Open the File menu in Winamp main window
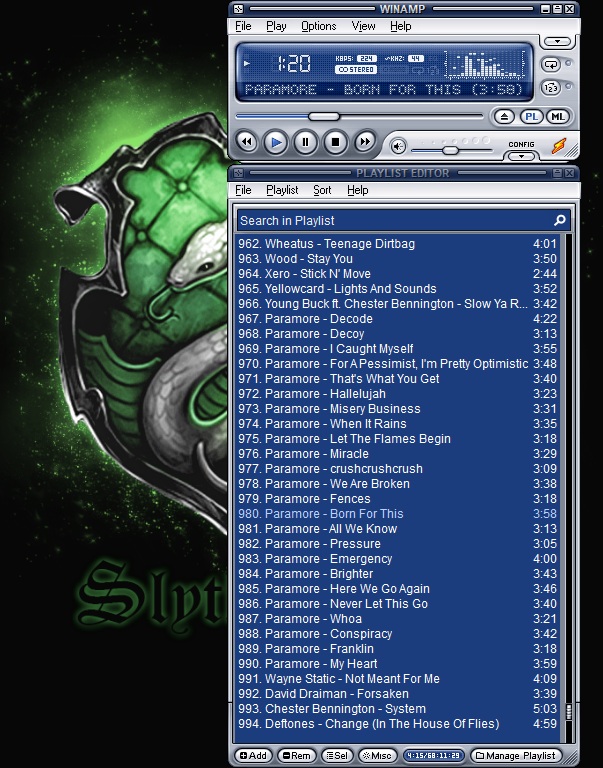 [243, 26]
